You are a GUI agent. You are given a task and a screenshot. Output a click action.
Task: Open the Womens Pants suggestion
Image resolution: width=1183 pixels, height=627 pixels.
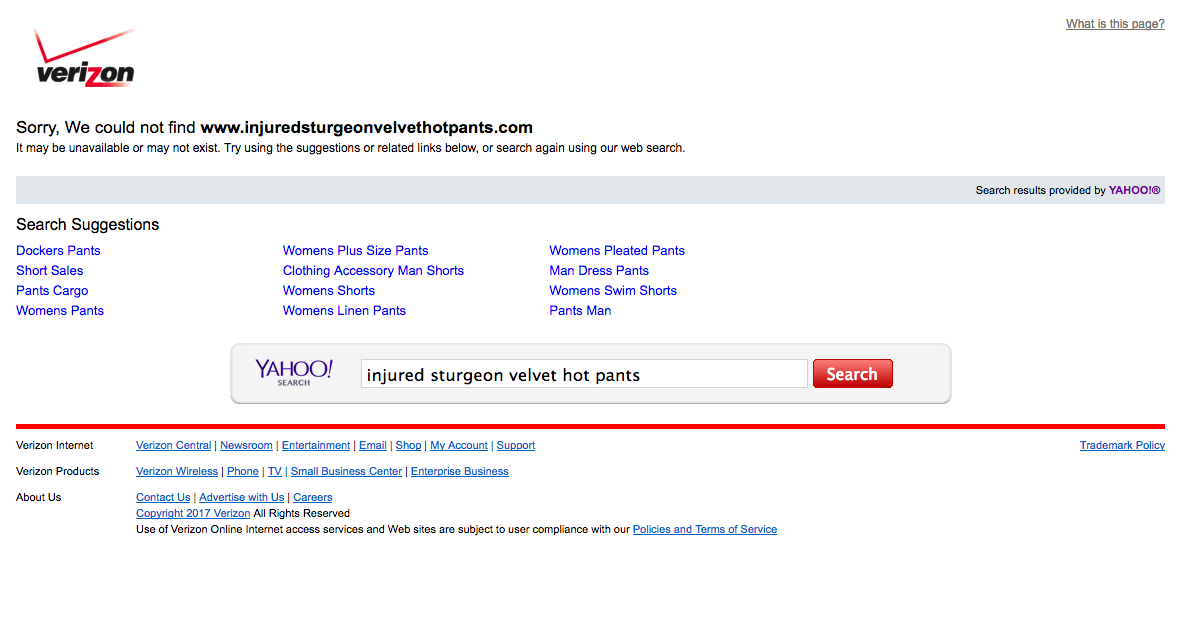pos(60,311)
